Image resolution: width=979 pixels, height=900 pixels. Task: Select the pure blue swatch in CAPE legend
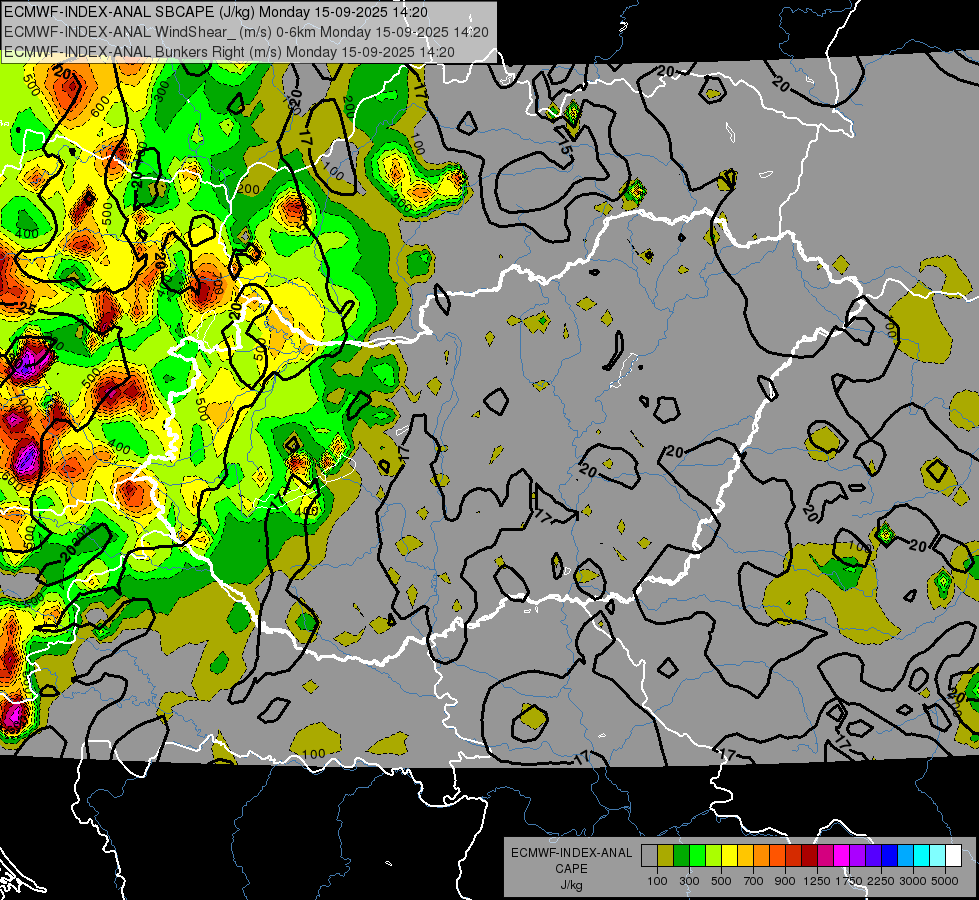889,855
